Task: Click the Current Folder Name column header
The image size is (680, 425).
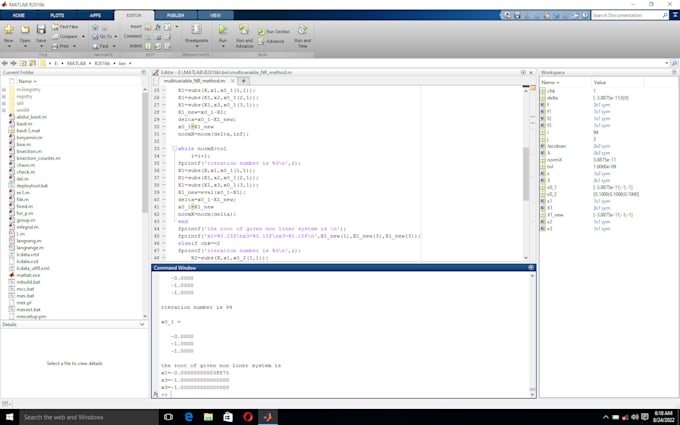Action: 27,81
